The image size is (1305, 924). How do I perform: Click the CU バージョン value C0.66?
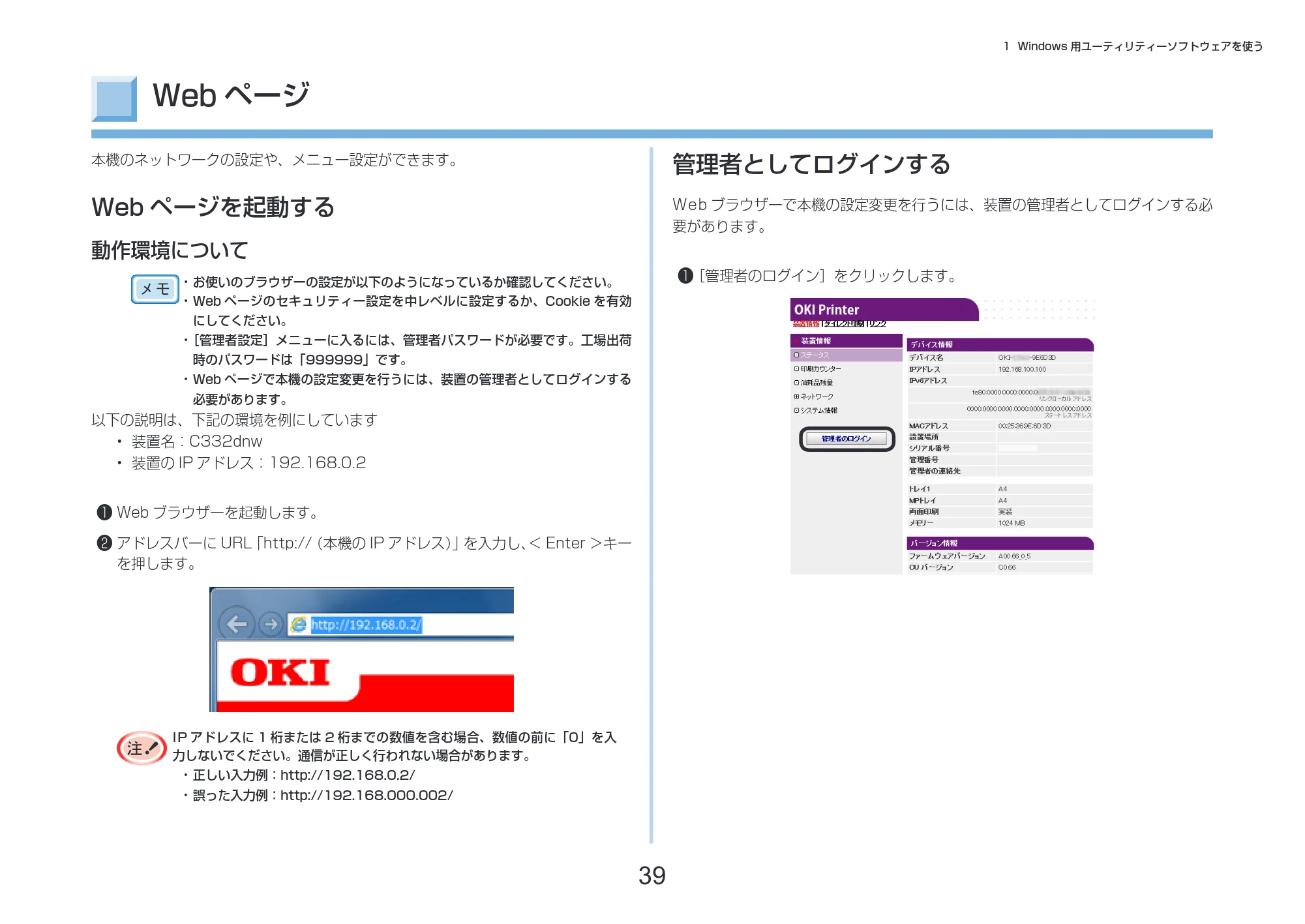coord(1007,567)
